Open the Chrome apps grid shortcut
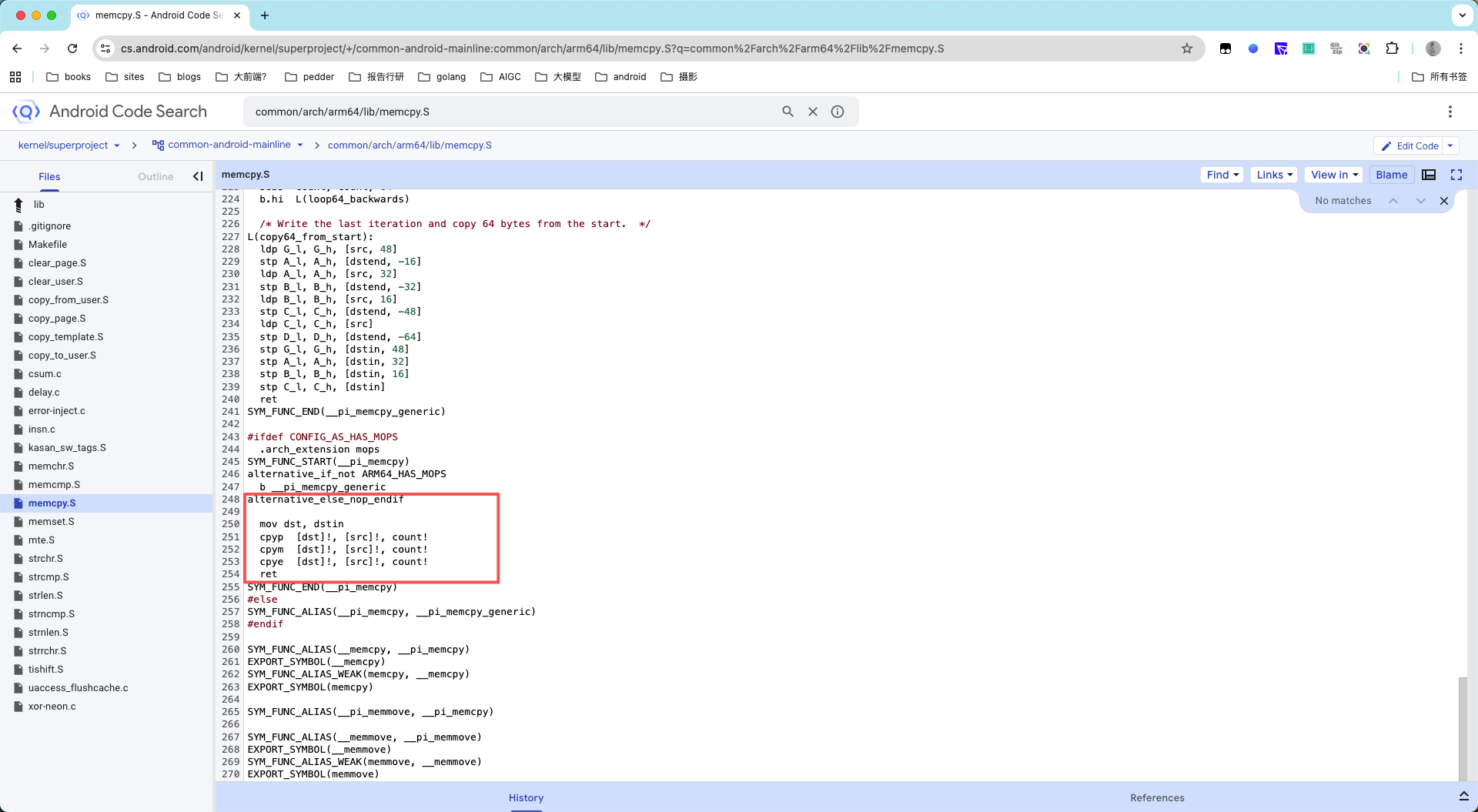 tap(15, 77)
